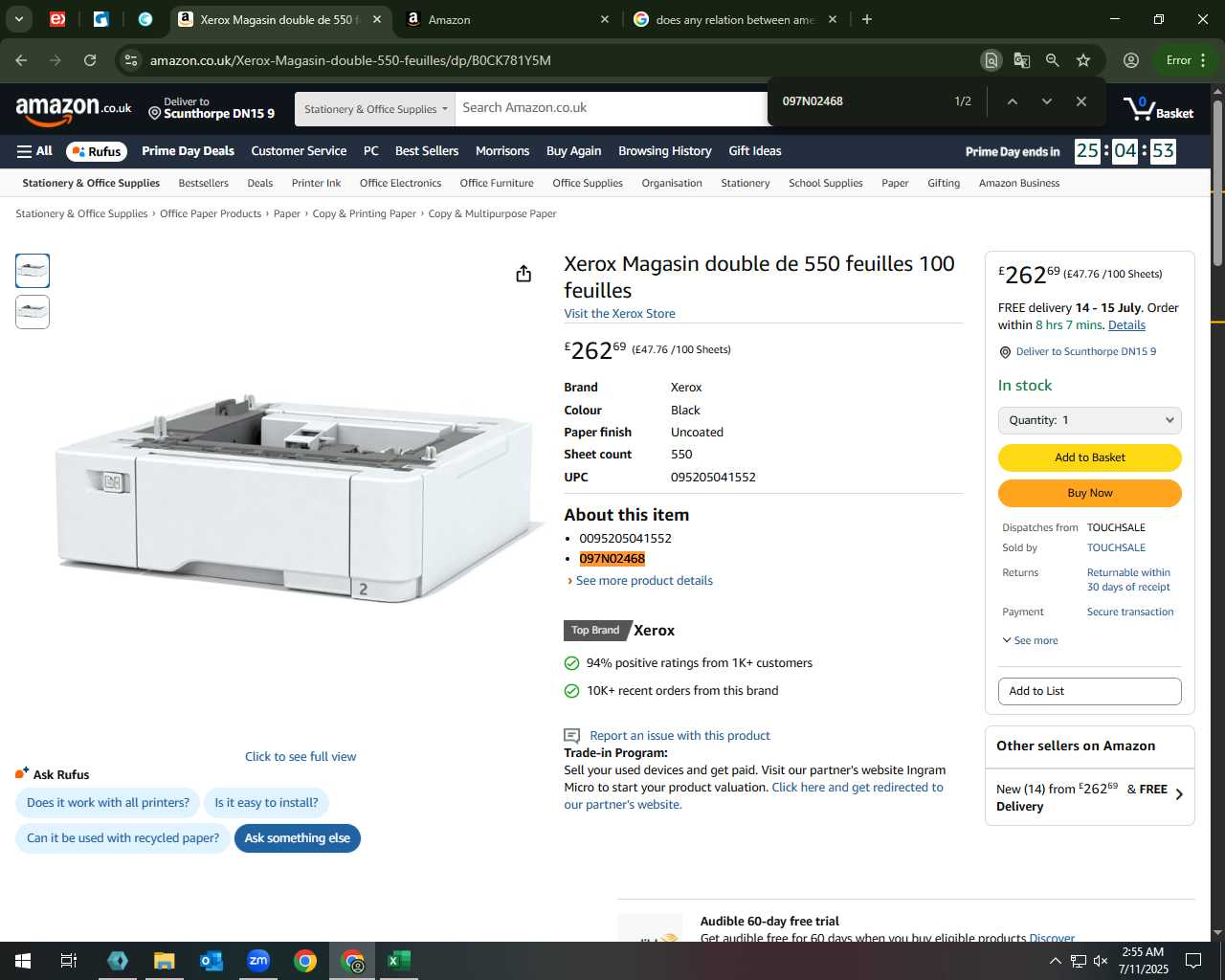Click the highlighted 097N02468 text
Viewport: 1225px width, 980px height.
pos(612,559)
